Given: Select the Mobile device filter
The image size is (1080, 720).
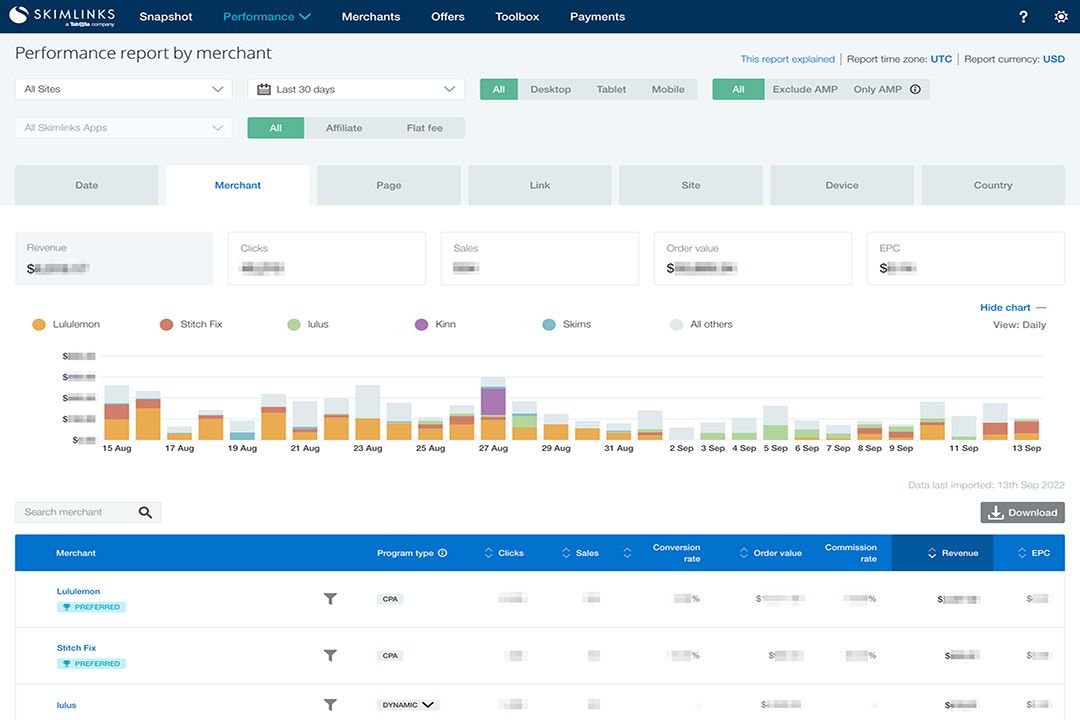Looking at the screenshot, I should [x=668, y=89].
